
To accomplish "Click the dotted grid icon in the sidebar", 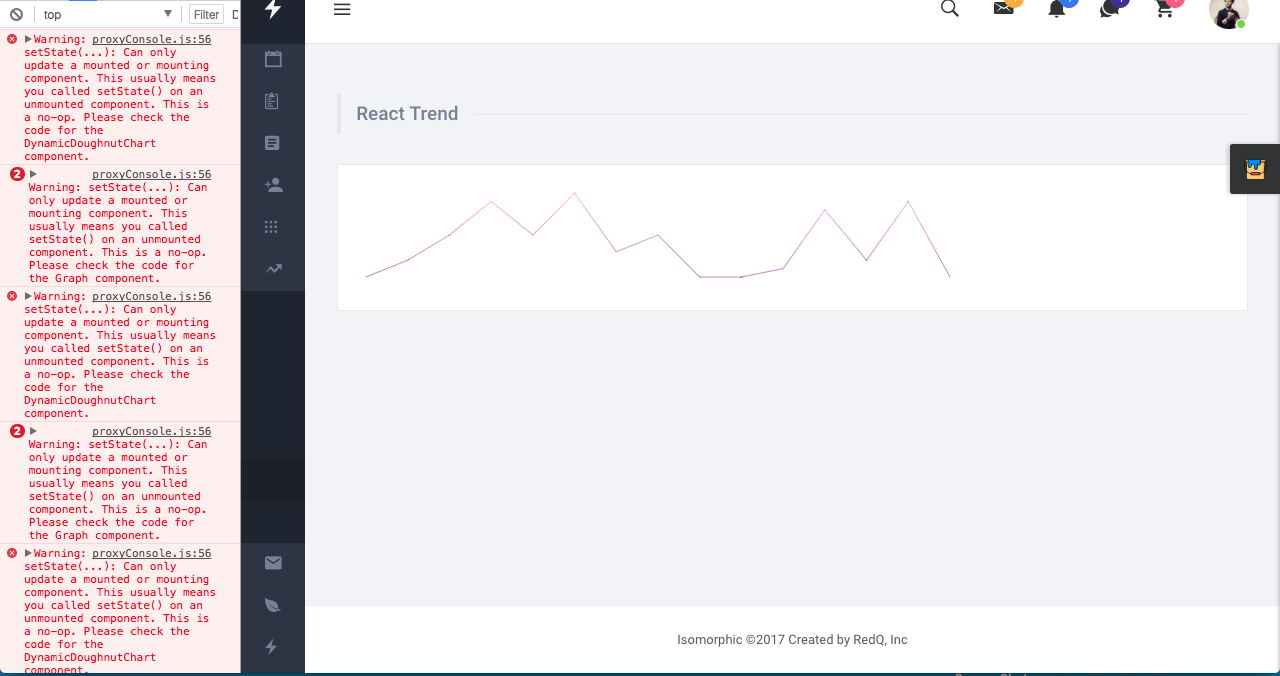I will pos(271,227).
